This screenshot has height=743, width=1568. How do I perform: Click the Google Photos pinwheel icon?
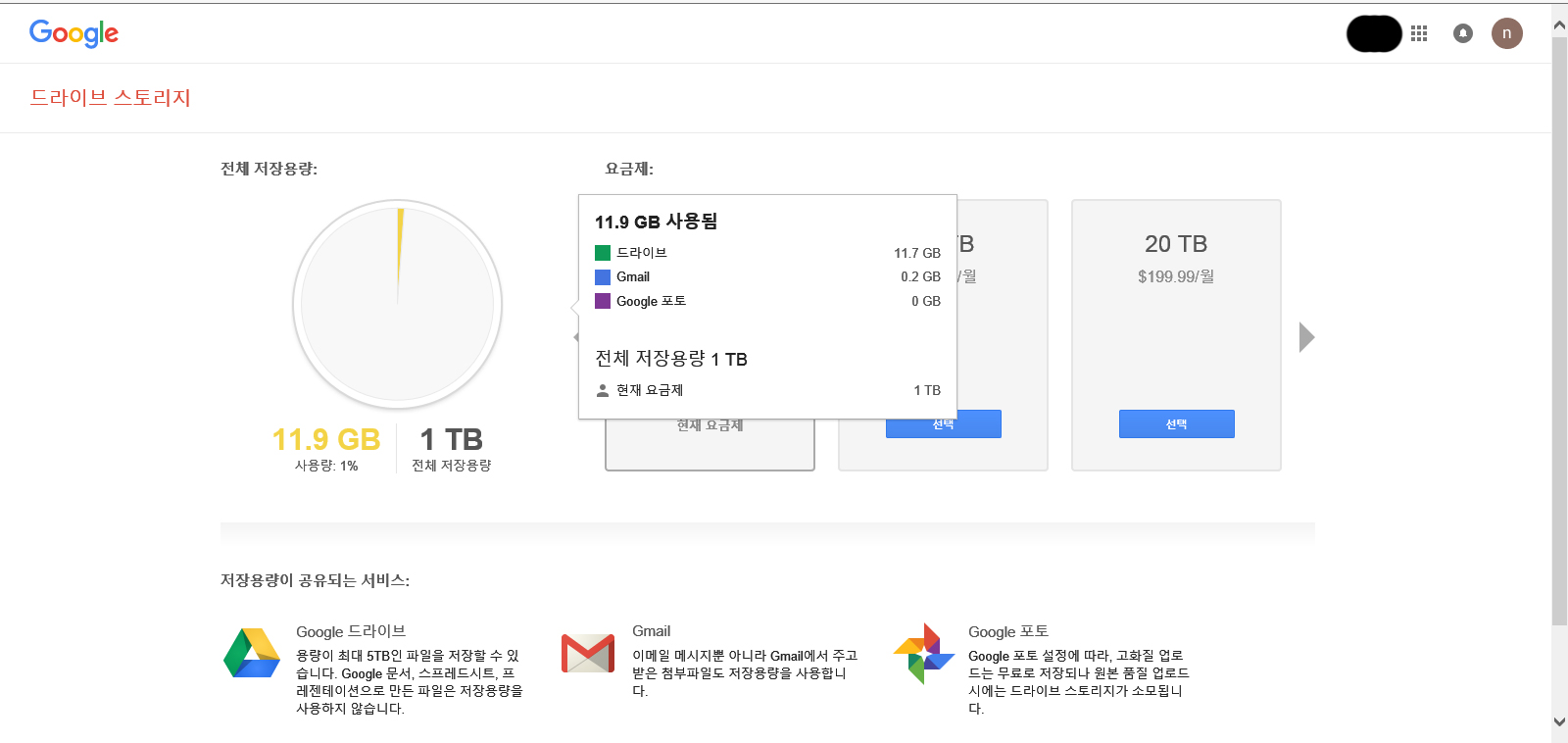point(923,653)
